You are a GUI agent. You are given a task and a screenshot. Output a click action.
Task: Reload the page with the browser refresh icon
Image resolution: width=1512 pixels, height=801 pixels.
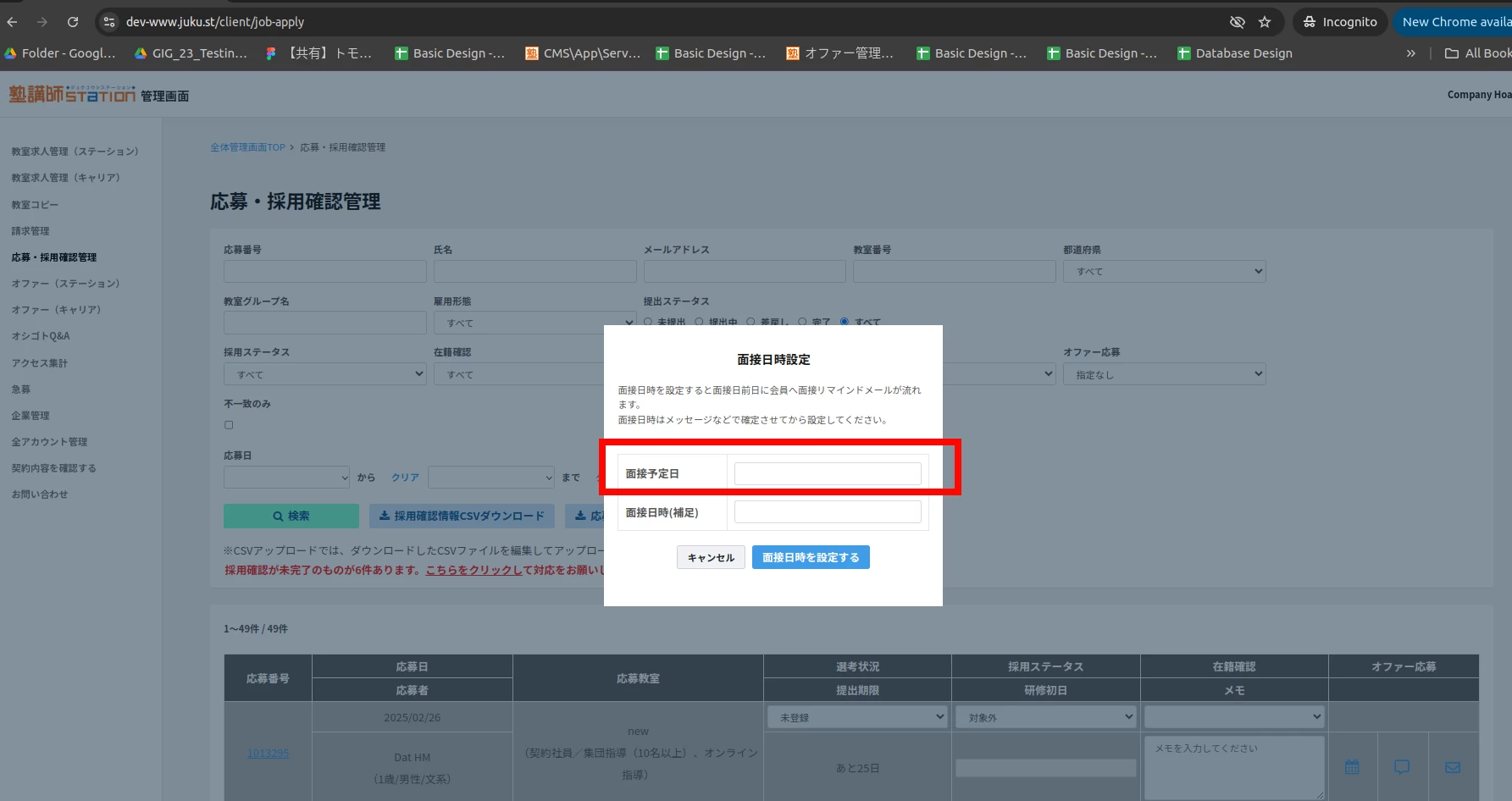(x=73, y=22)
